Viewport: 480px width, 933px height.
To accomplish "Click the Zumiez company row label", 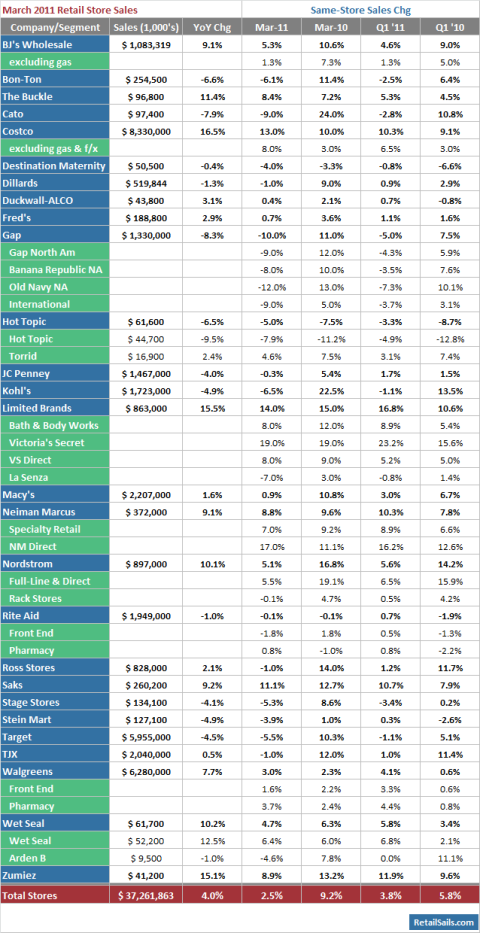I will pyautogui.click(x=55, y=875).
